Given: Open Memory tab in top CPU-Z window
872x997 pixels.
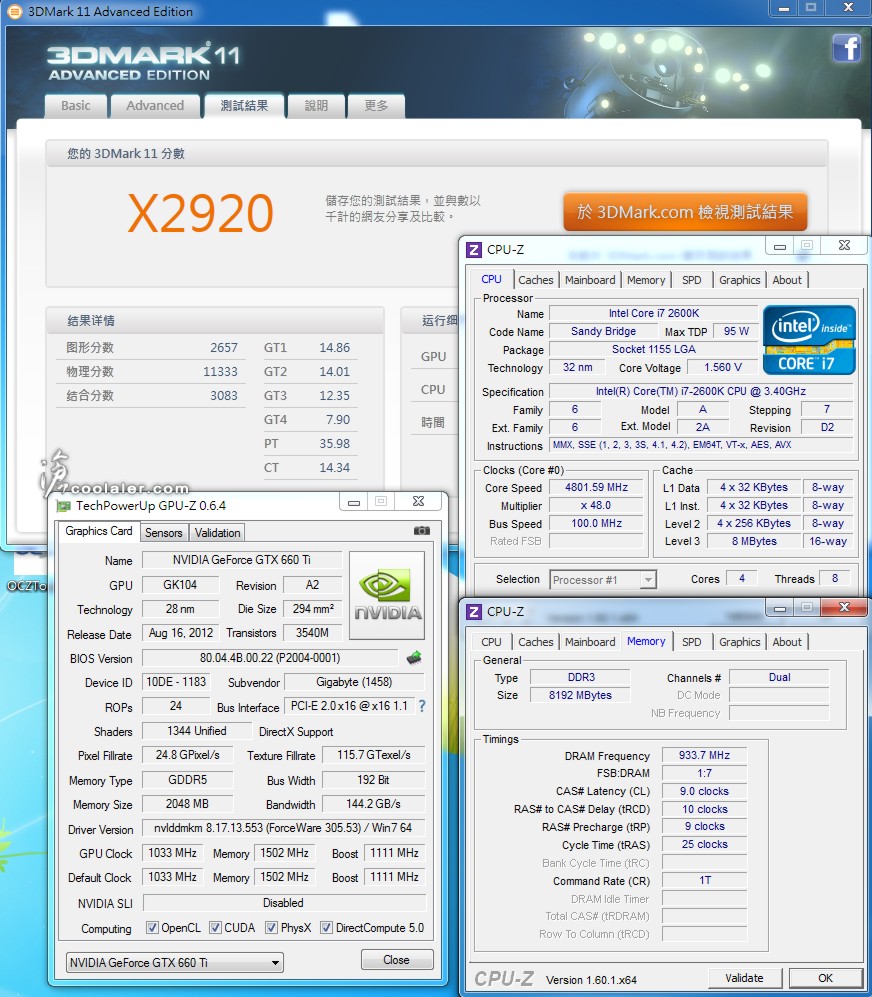Looking at the screenshot, I should tap(646, 280).
